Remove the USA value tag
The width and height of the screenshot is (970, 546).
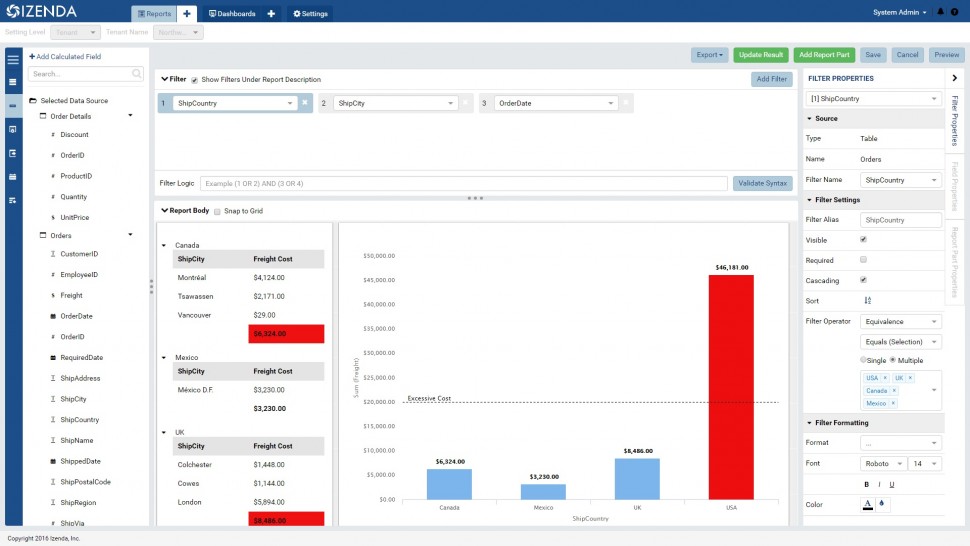coord(885,378)
